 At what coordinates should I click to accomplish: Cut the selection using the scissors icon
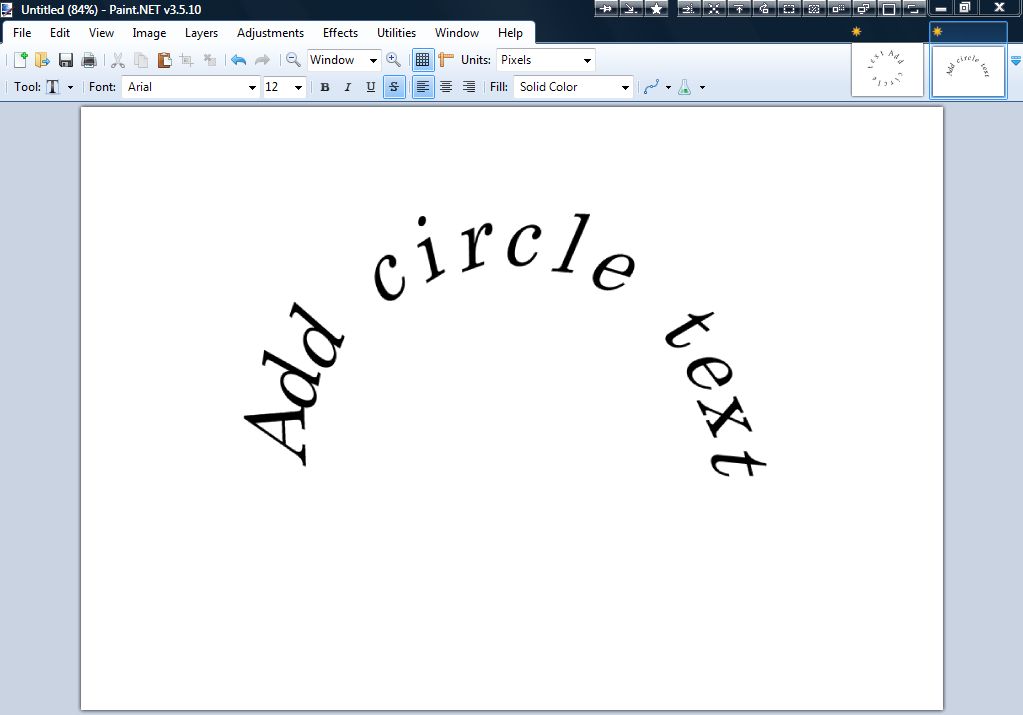click(117, 59)
